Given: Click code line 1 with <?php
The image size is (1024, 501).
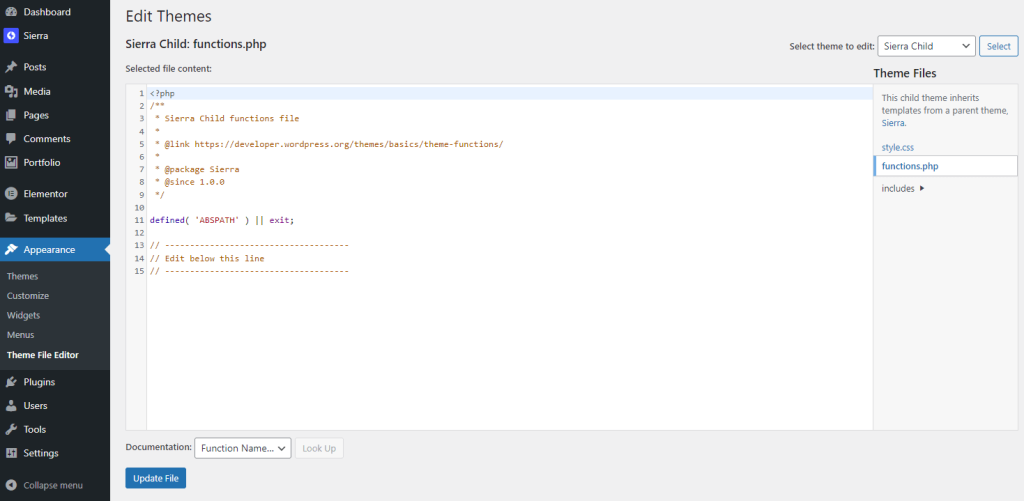Looking at the screenshot, I should coord(509,93).
